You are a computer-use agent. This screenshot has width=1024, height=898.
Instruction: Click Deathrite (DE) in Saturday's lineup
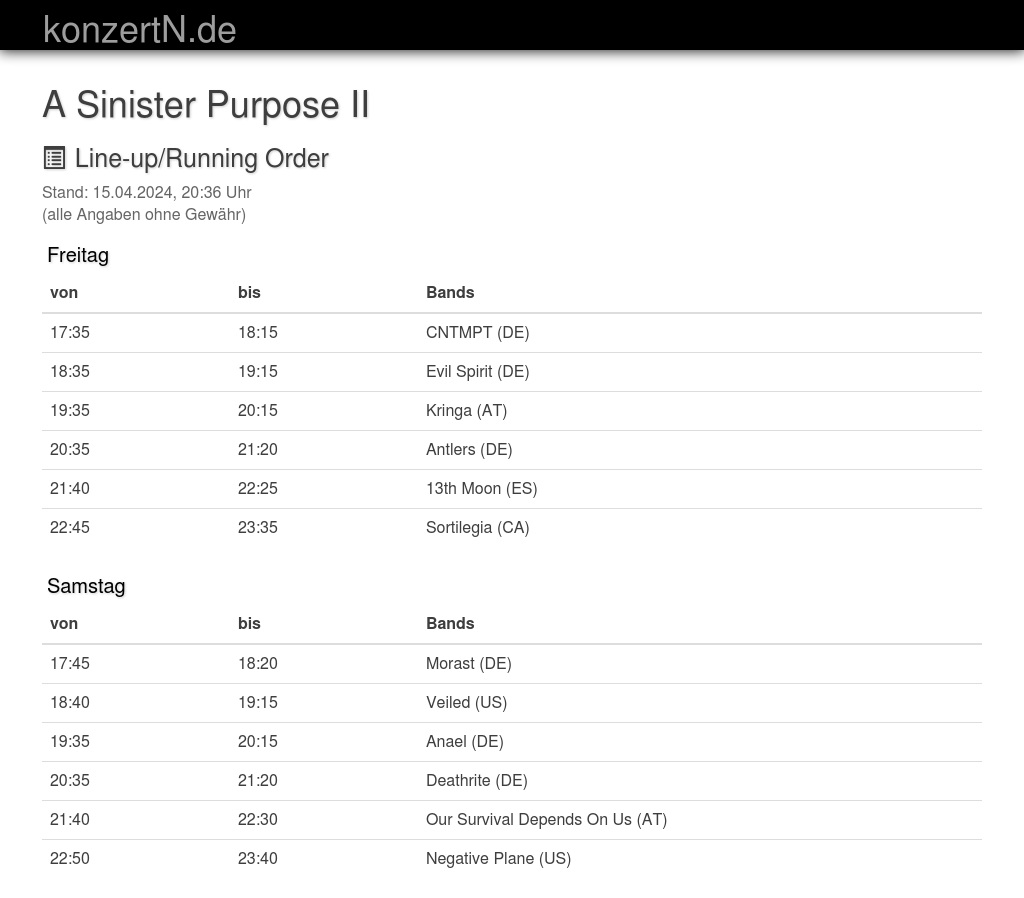tap(476, 780)
